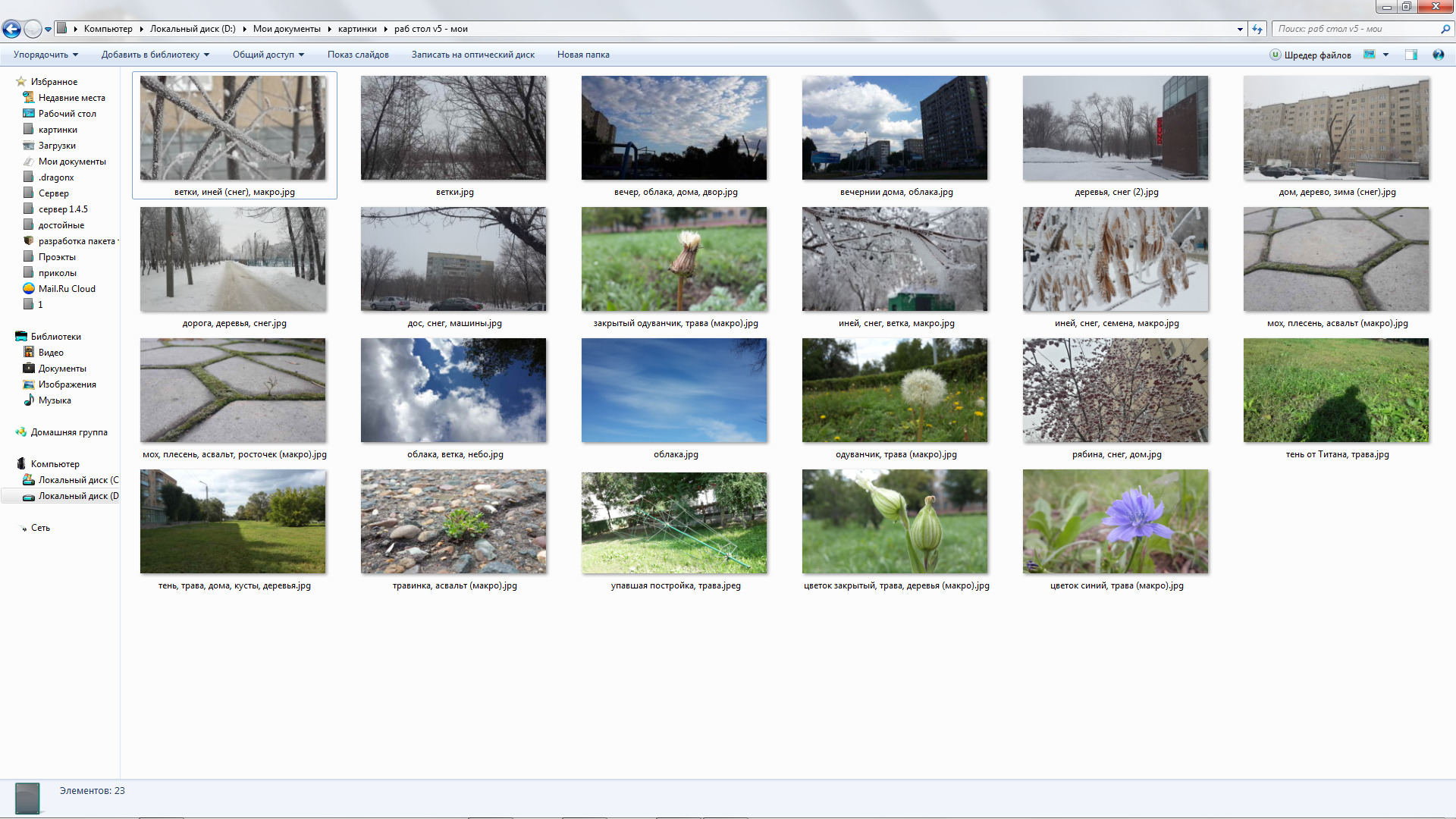The width and height of the screenshot is (1456, 819).
Task: Click the search magnifier icon
Action: pos(1445,29)
